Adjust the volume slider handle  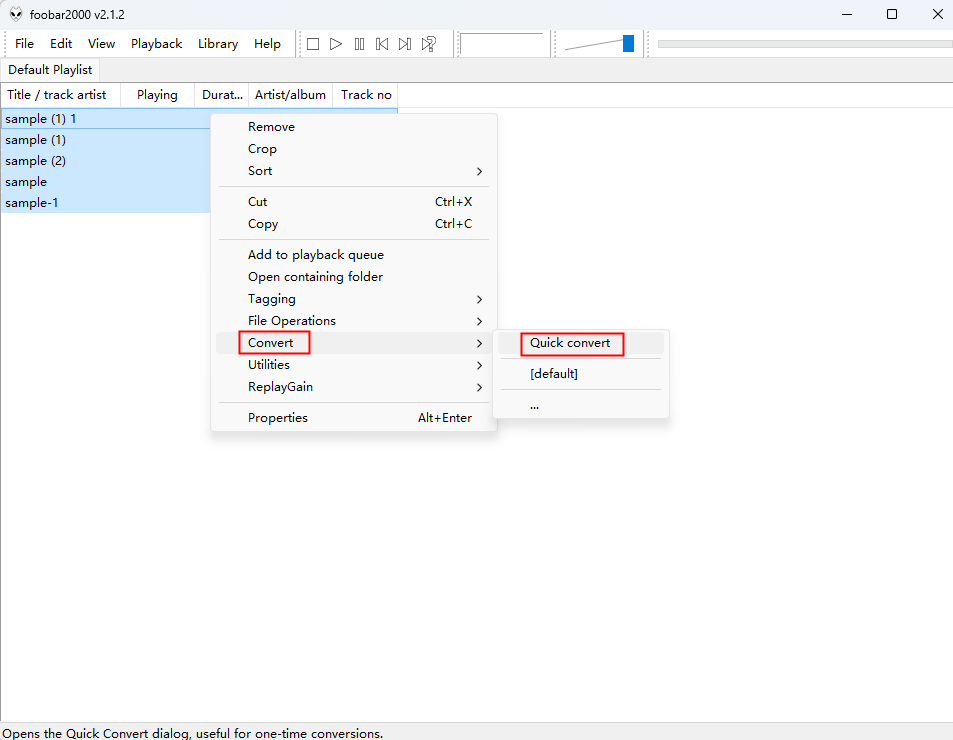tap(628, 43)
